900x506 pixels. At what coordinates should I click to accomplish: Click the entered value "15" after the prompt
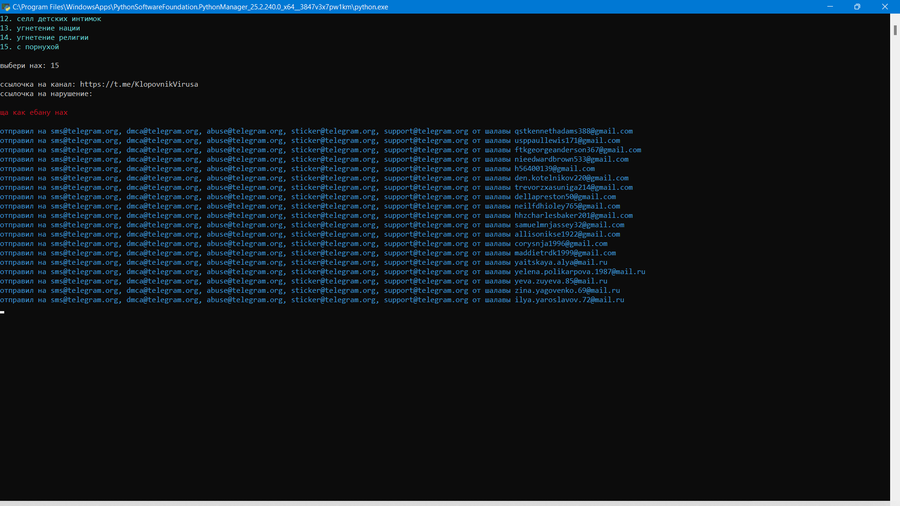point(55,65)
